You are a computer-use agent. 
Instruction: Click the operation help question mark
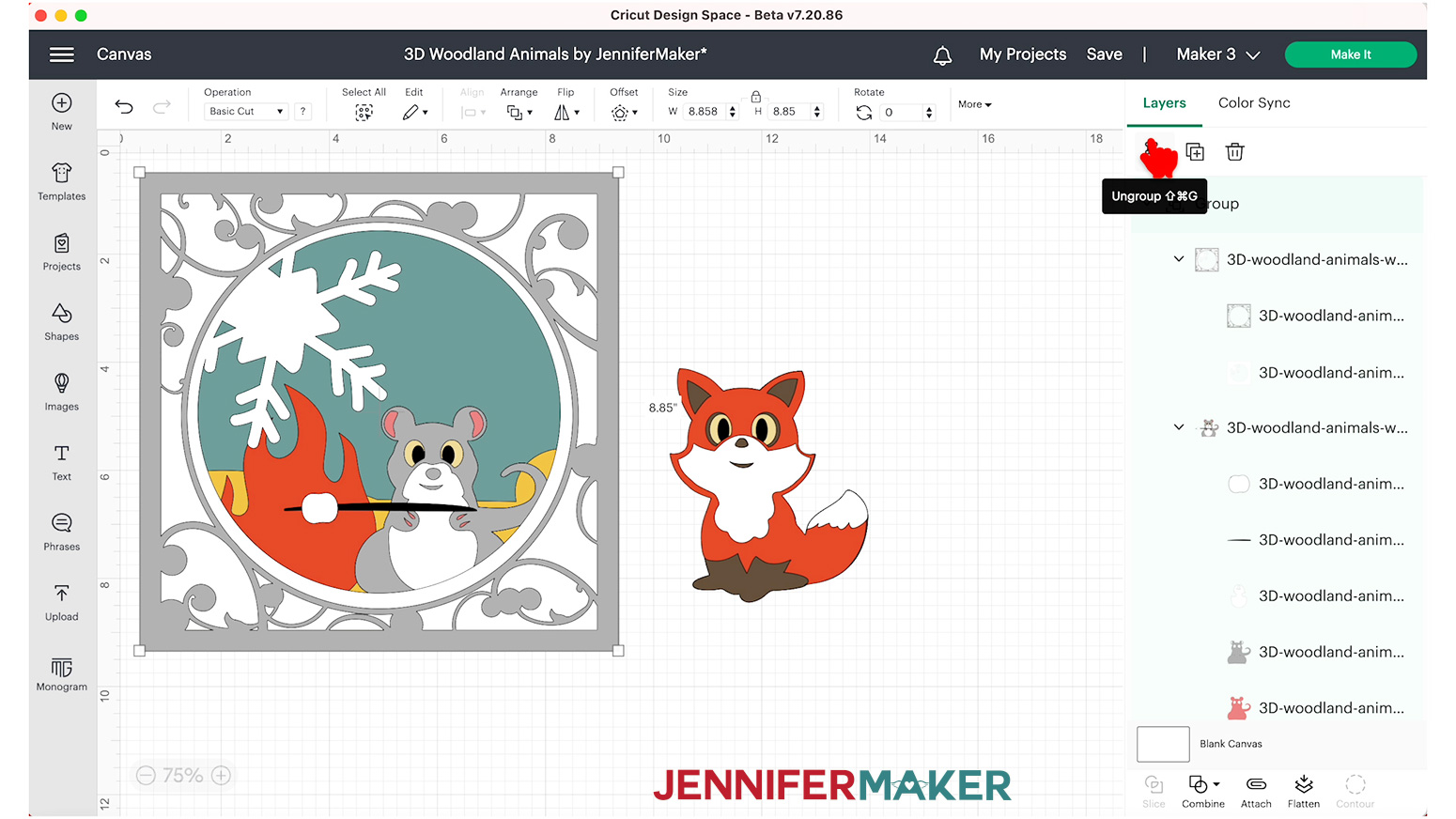302,111
